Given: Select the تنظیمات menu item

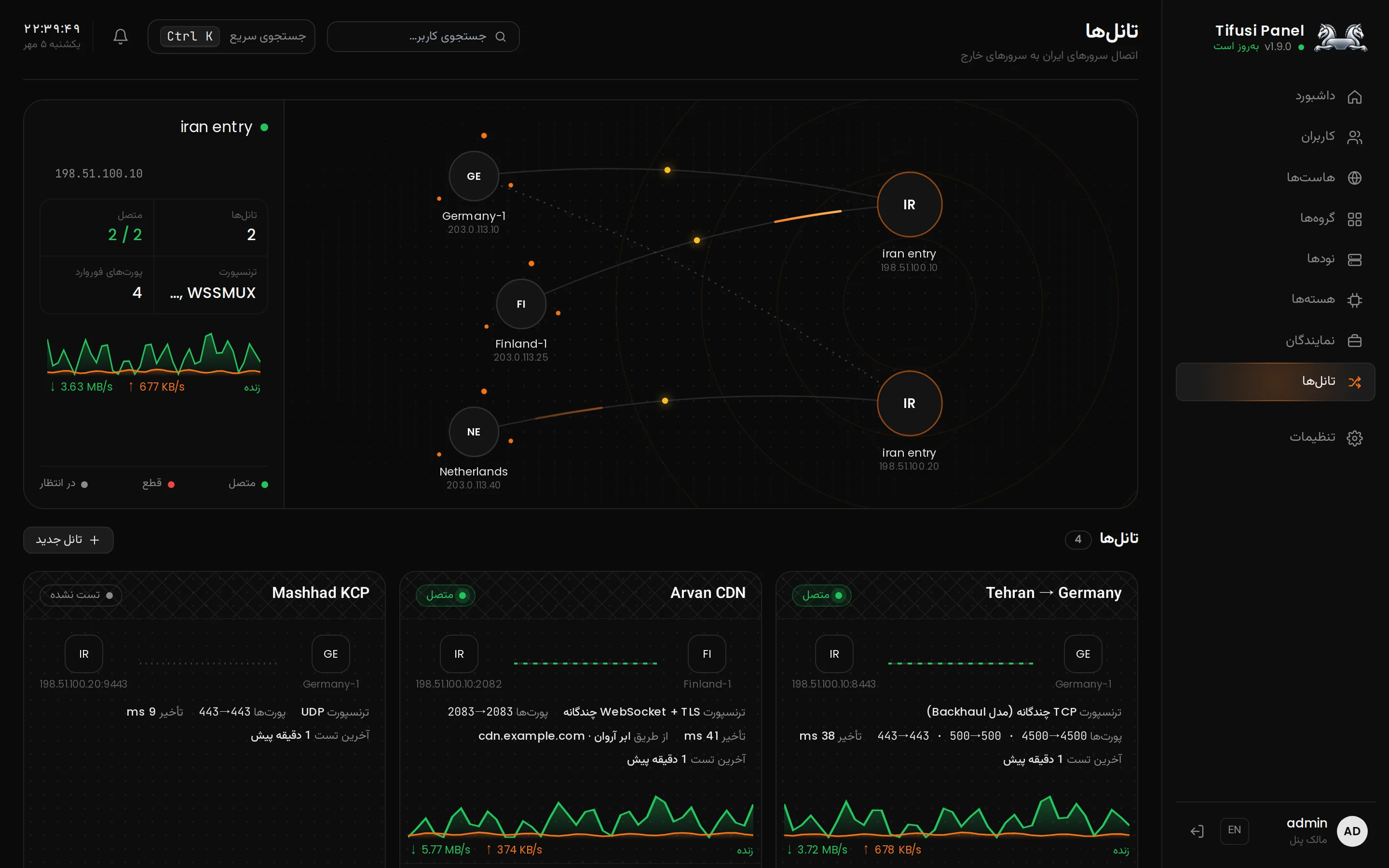Looking at the screenshot, I should tap(1275, 437).
